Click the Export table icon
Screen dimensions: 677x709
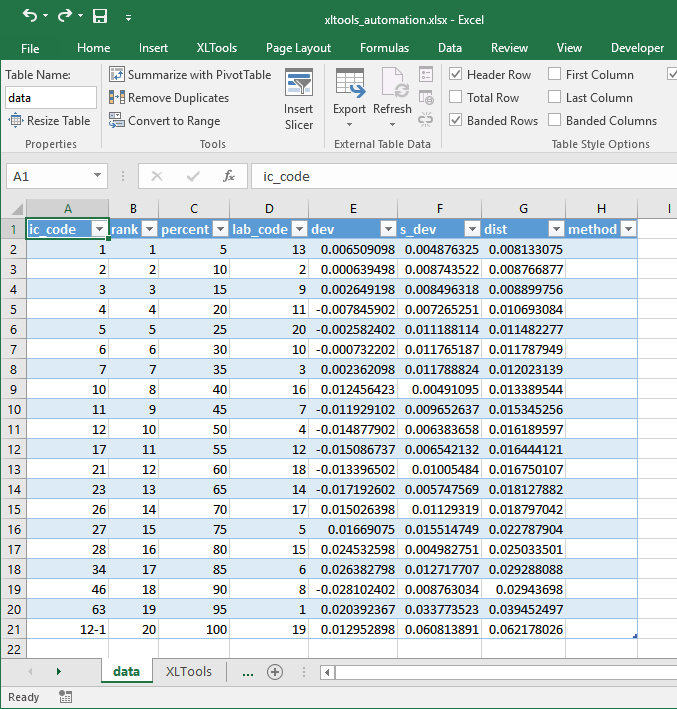click(x=349, y=84)
